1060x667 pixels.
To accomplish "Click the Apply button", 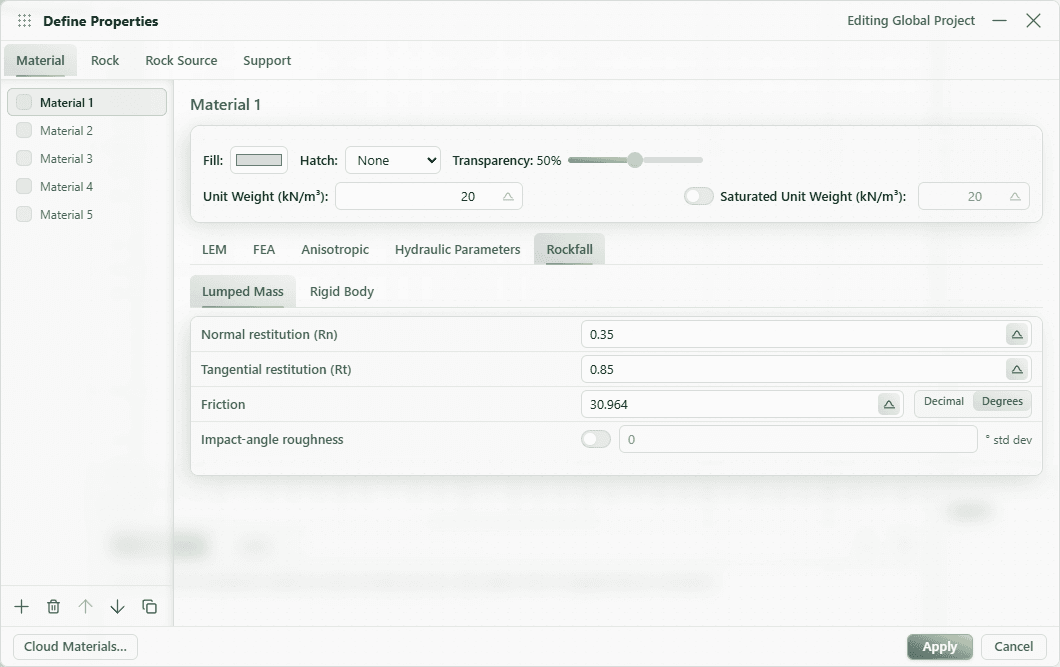I will 940,647.
